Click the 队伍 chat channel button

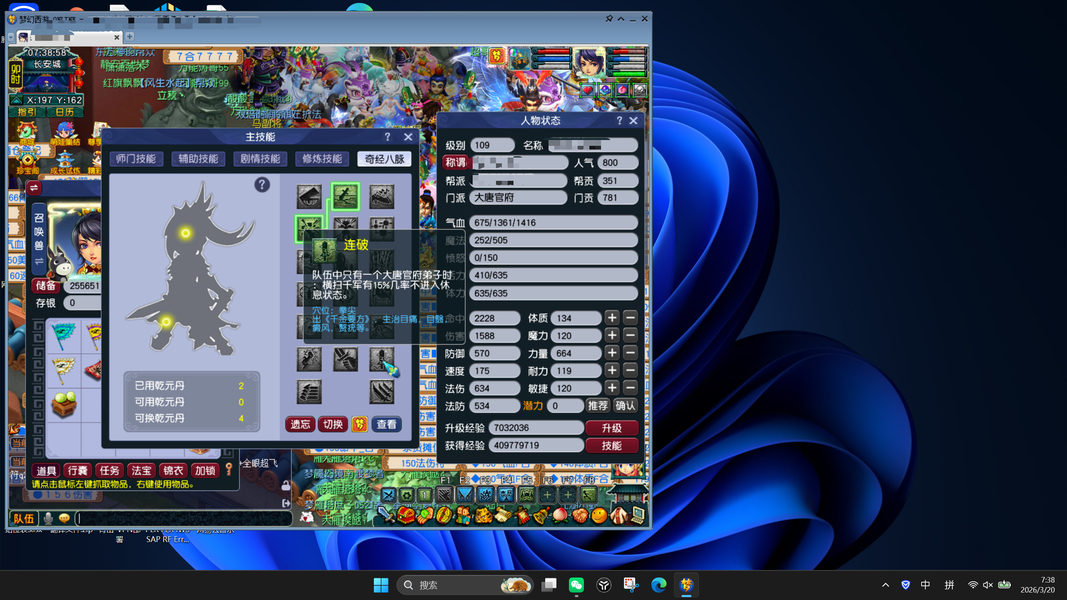pyautogui.click(x=24, y=518)
